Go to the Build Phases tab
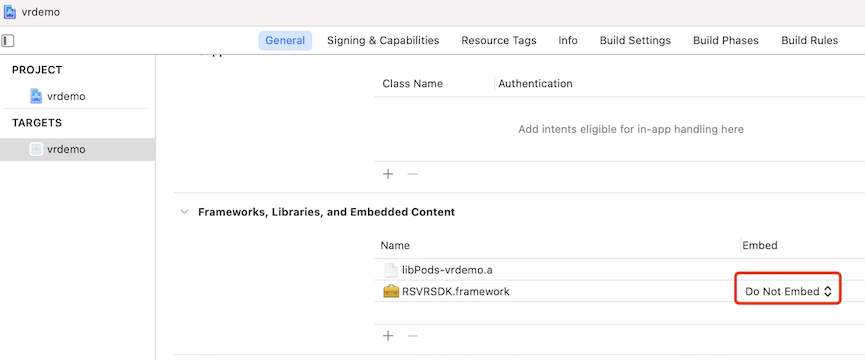 click(725, 40)
